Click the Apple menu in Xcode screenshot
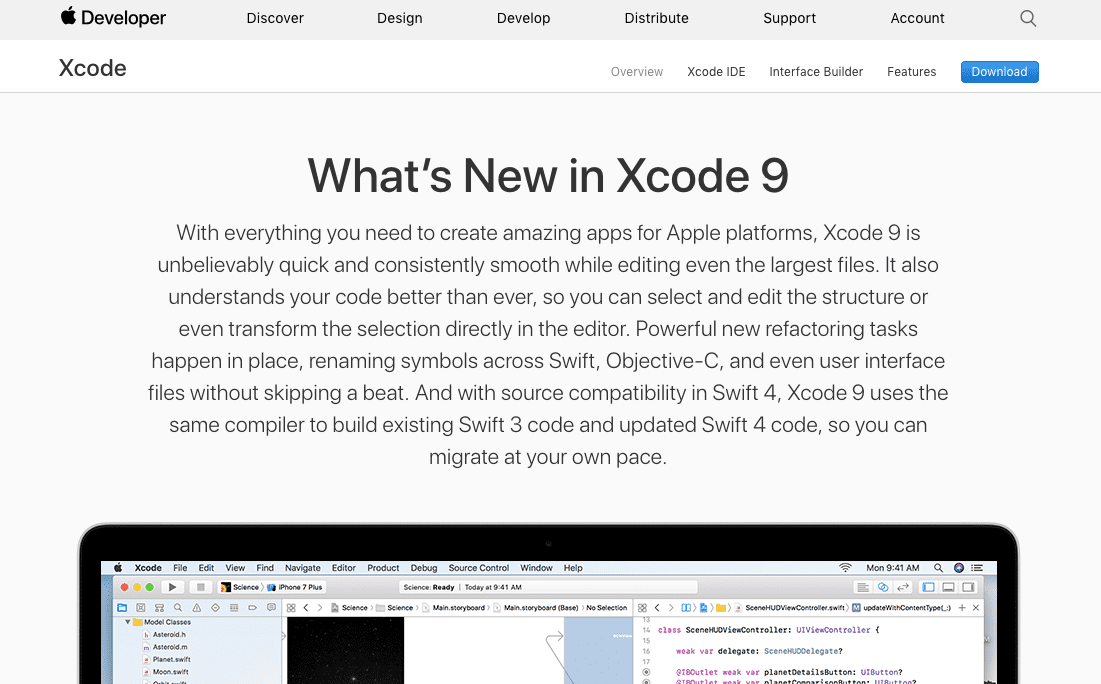The image size is (1101, 684). click(118, 567)
